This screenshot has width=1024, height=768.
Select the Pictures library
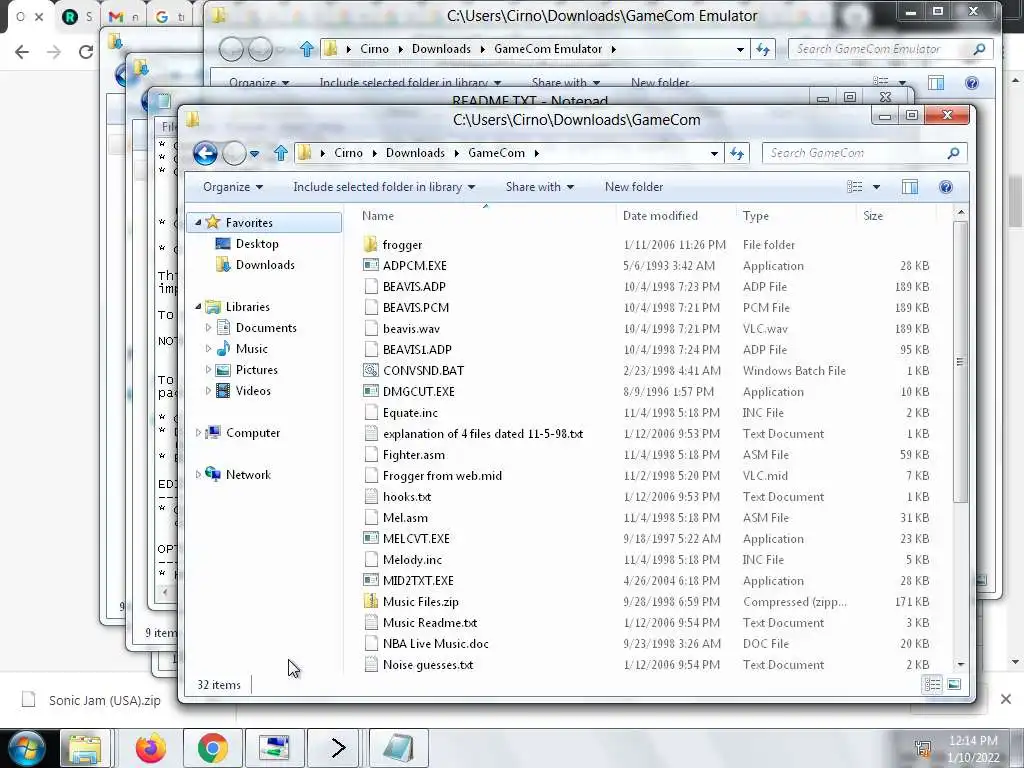pos(256,370)
